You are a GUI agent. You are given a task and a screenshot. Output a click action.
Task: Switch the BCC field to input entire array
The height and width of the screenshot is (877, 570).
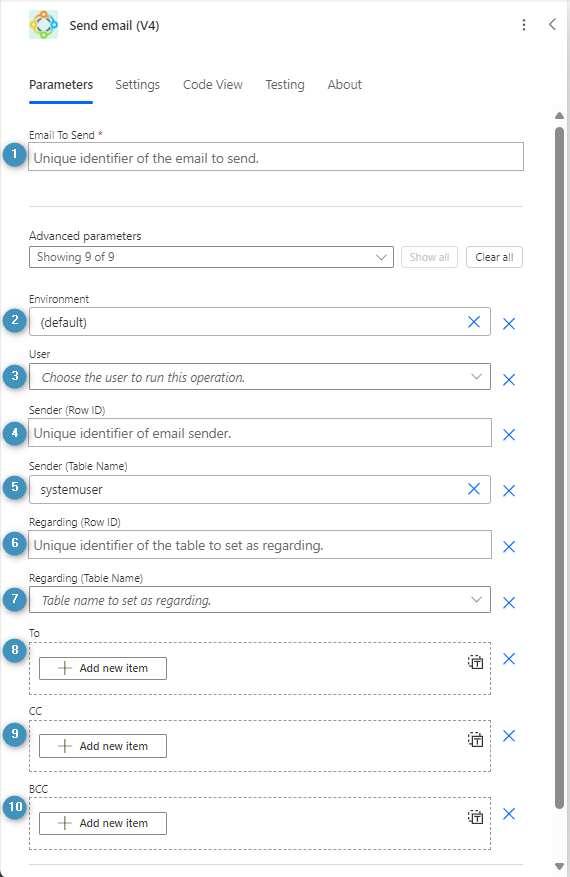[475, 817]
